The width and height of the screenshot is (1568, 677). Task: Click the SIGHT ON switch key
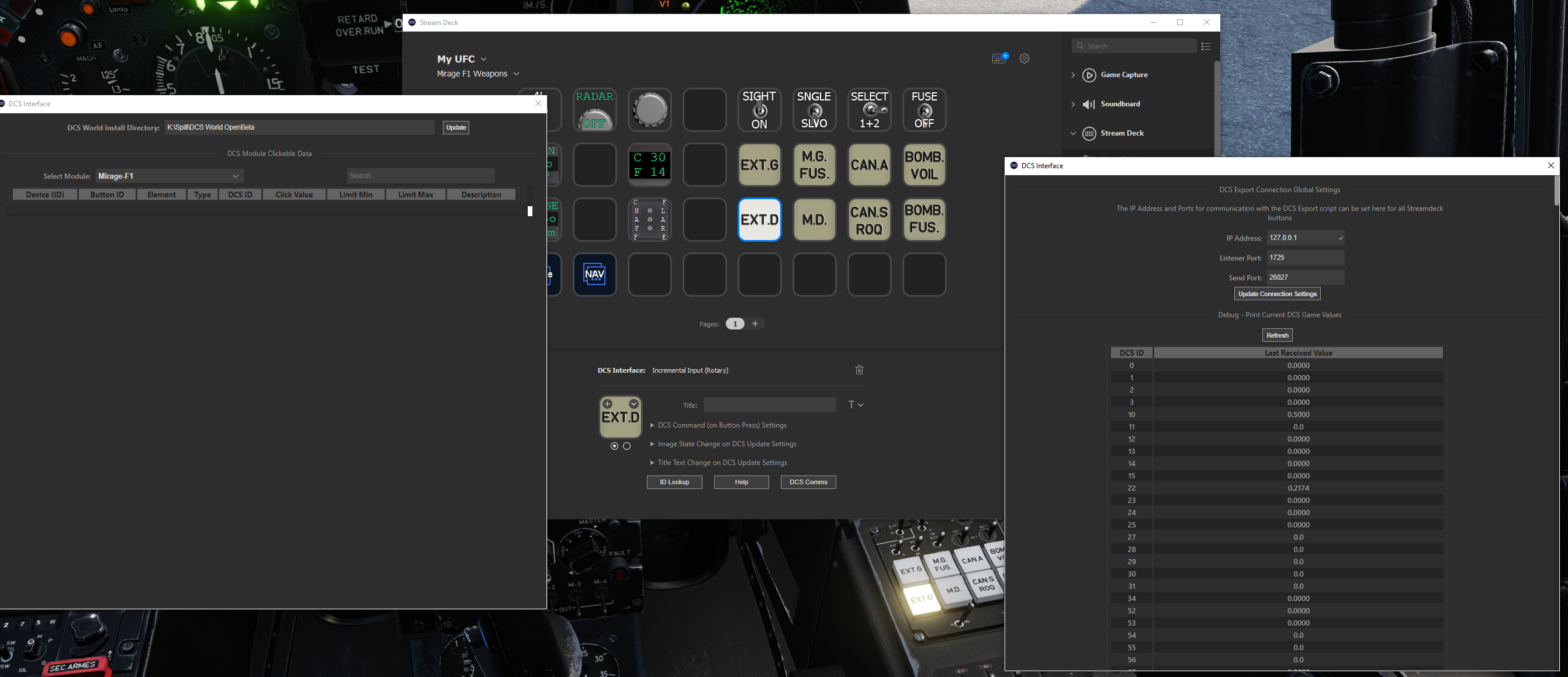click(x=759, y=109)
